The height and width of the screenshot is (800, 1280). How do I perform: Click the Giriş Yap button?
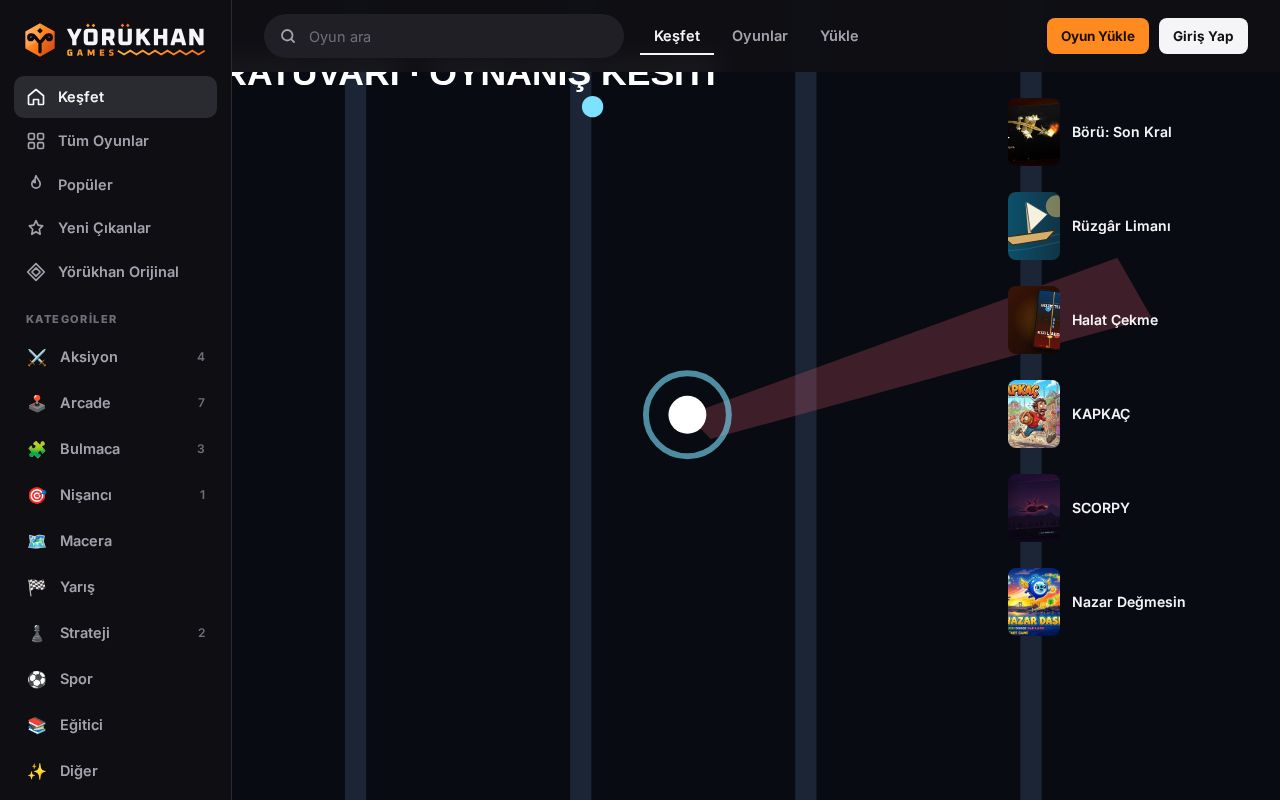(x=1203, y=36)
